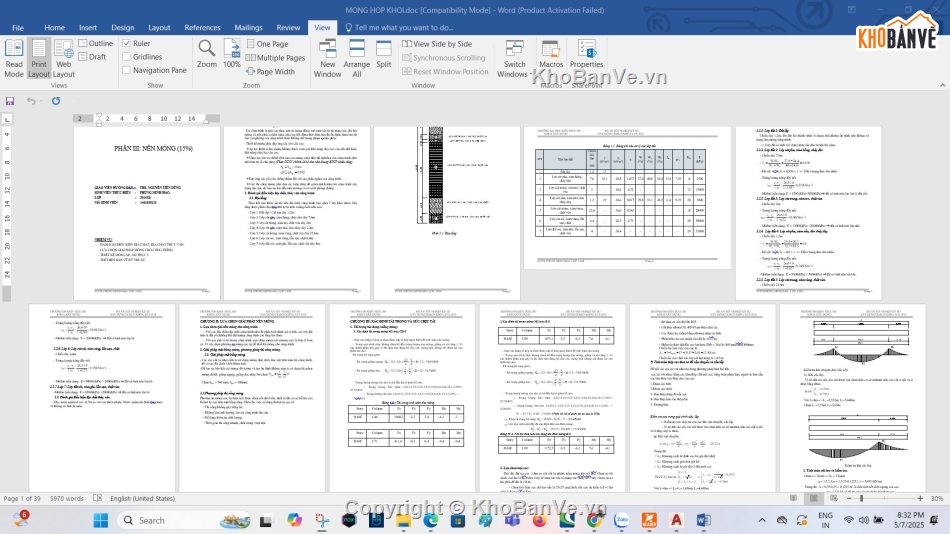This screenshot has width=950, height=534.
Task: Go to the References tab
Action: [202, 27]
